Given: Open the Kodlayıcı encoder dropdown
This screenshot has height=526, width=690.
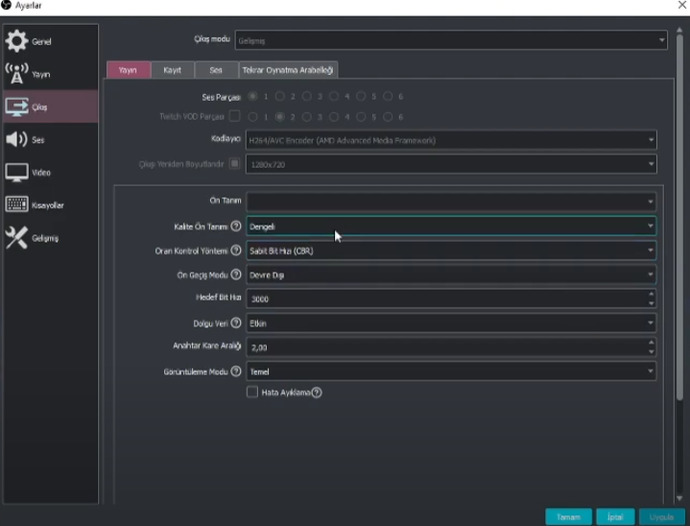Looking at the screenshot, I should (x=451, y=140).
